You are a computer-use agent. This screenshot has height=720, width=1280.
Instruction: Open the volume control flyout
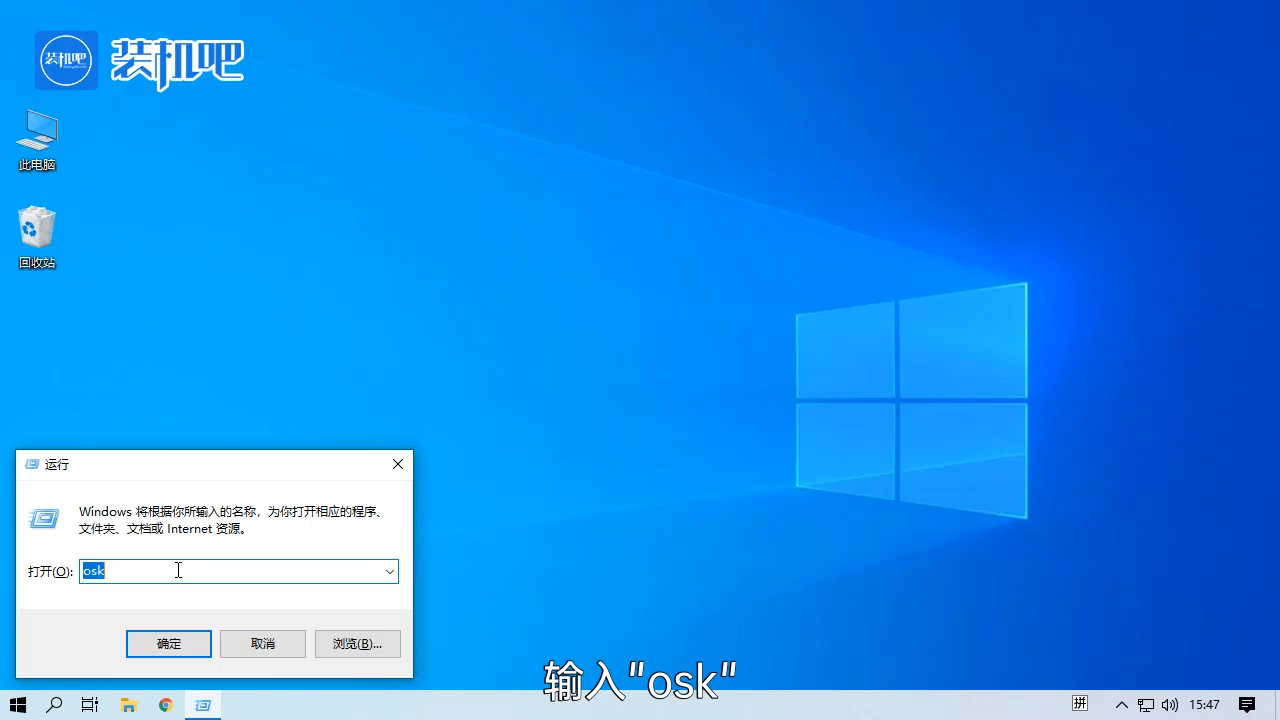(x=1169, y=705)
